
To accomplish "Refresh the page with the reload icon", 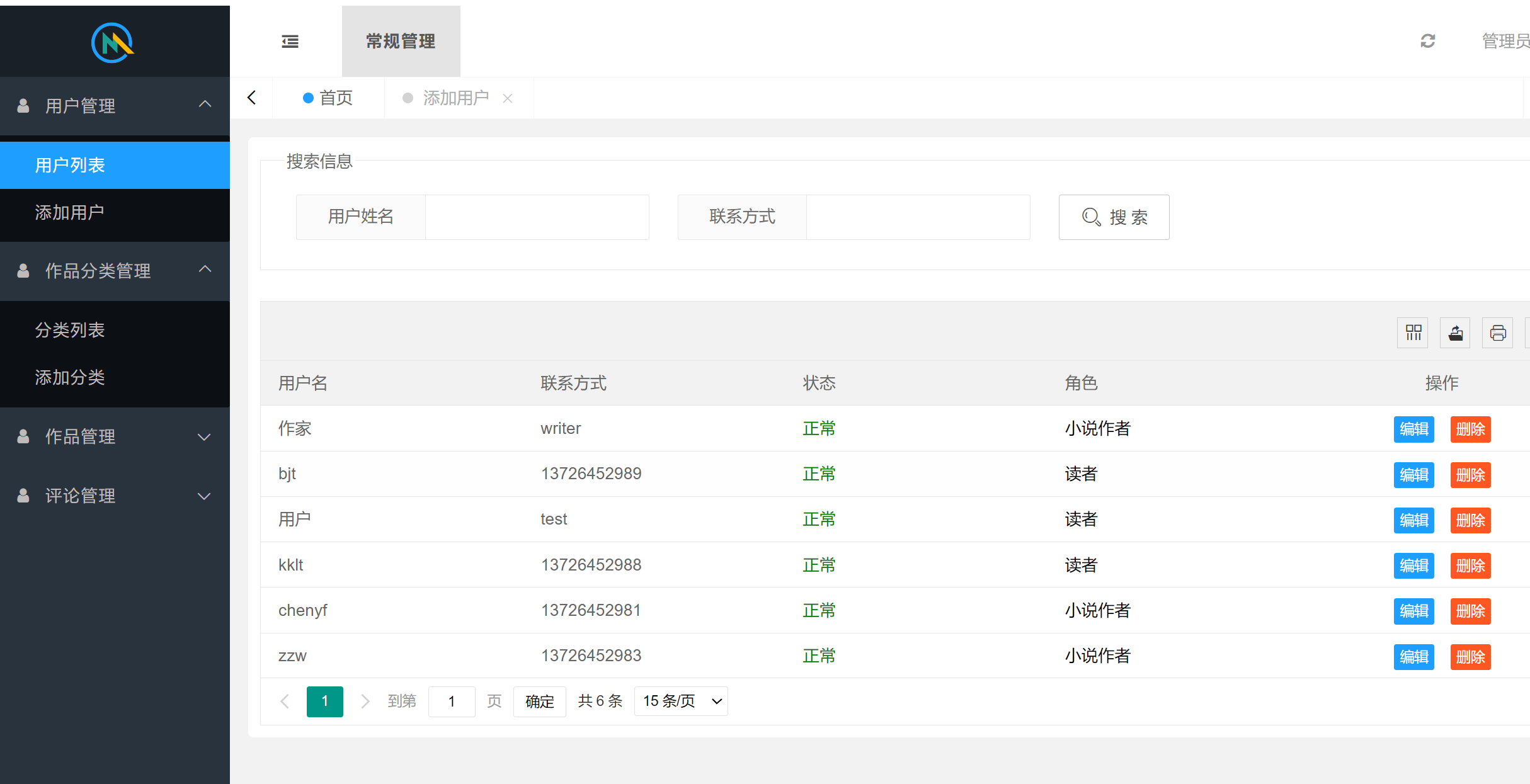I will click(x=1428, y=41).
